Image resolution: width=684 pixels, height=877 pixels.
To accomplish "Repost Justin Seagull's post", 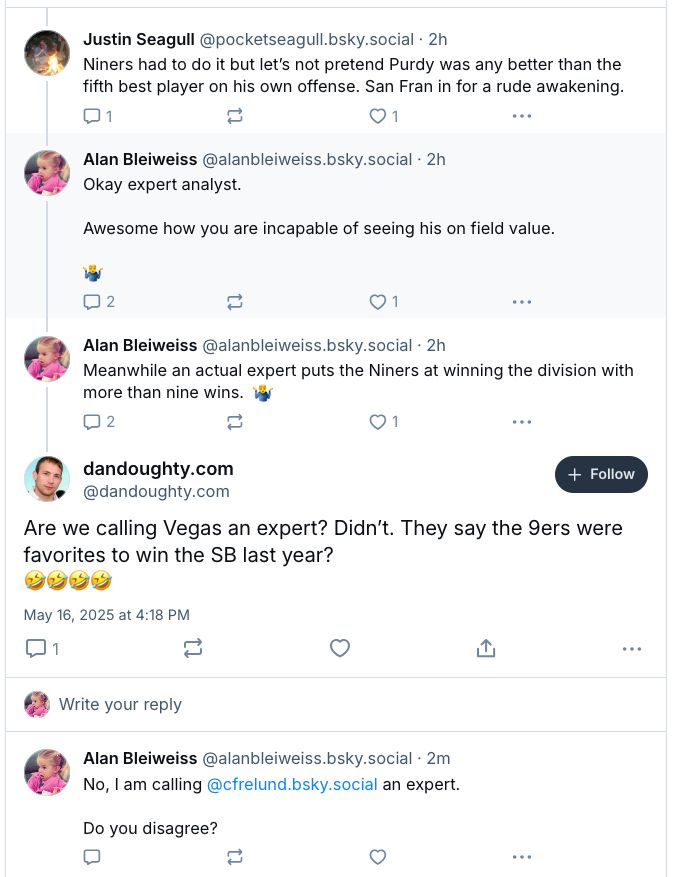I will [234, 116].
